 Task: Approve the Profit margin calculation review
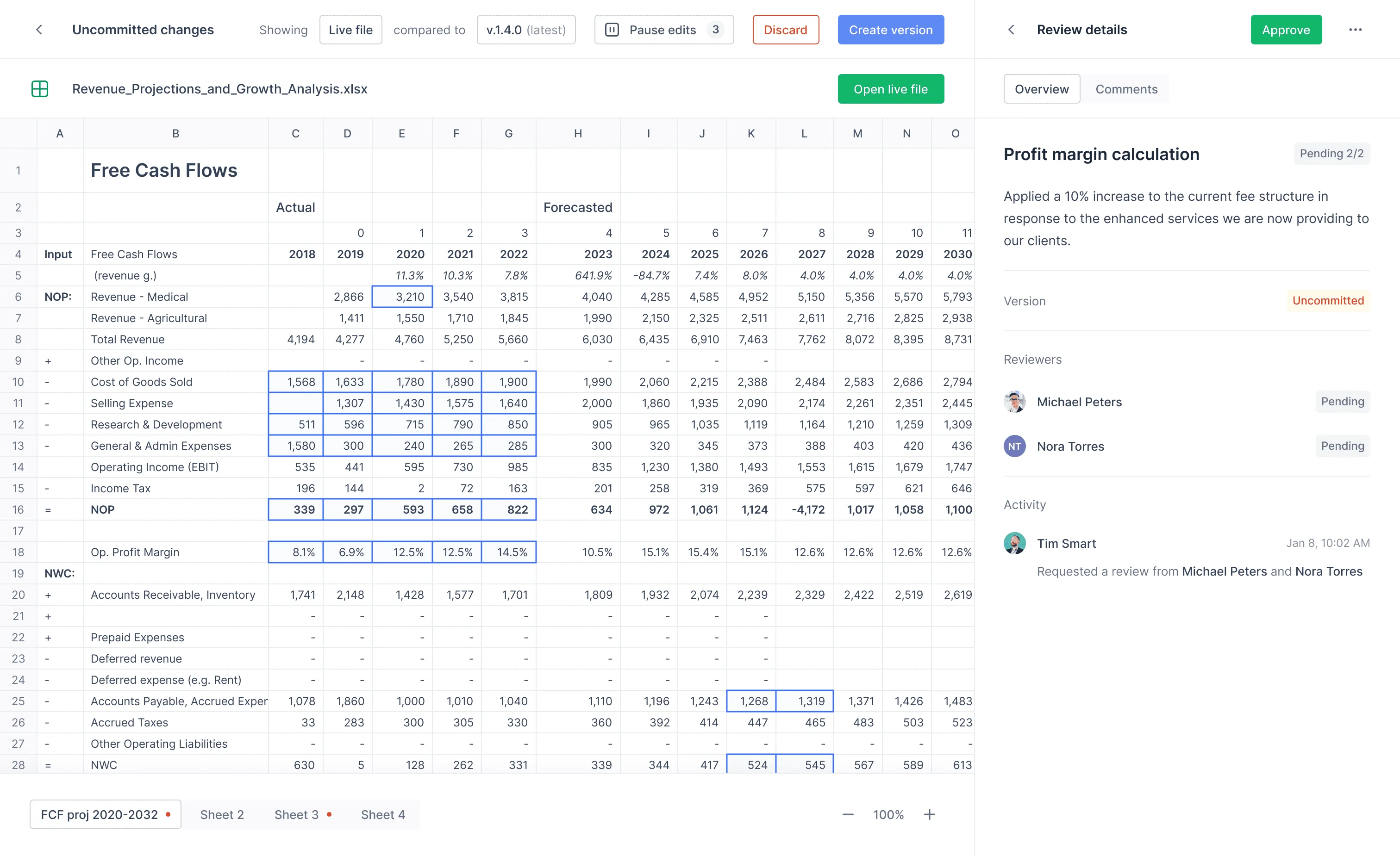click(x=1286, y=30)
